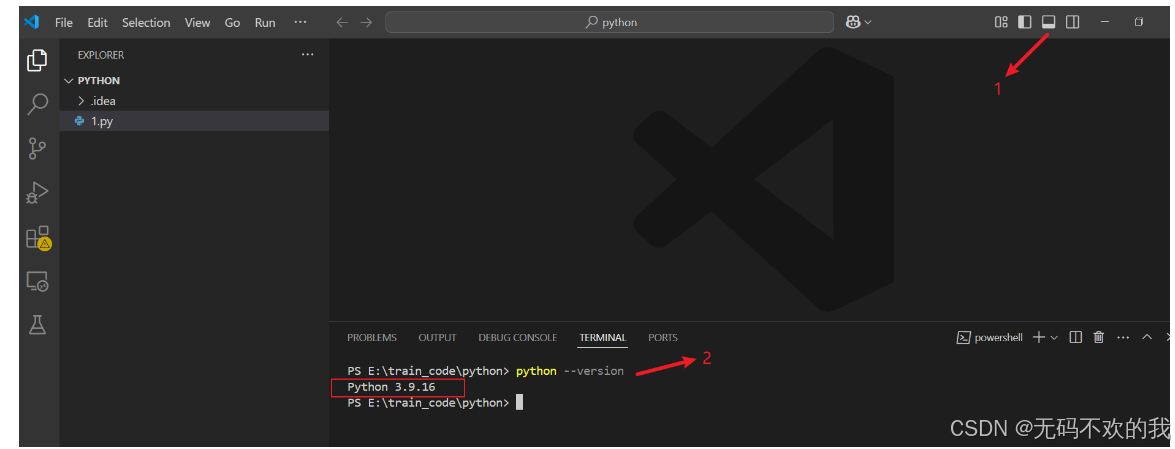This screenshot has height=449, width=1175.
Task: Kill the terminal with trash icon
Action: pyautogui.click(x=1099, y=337)
